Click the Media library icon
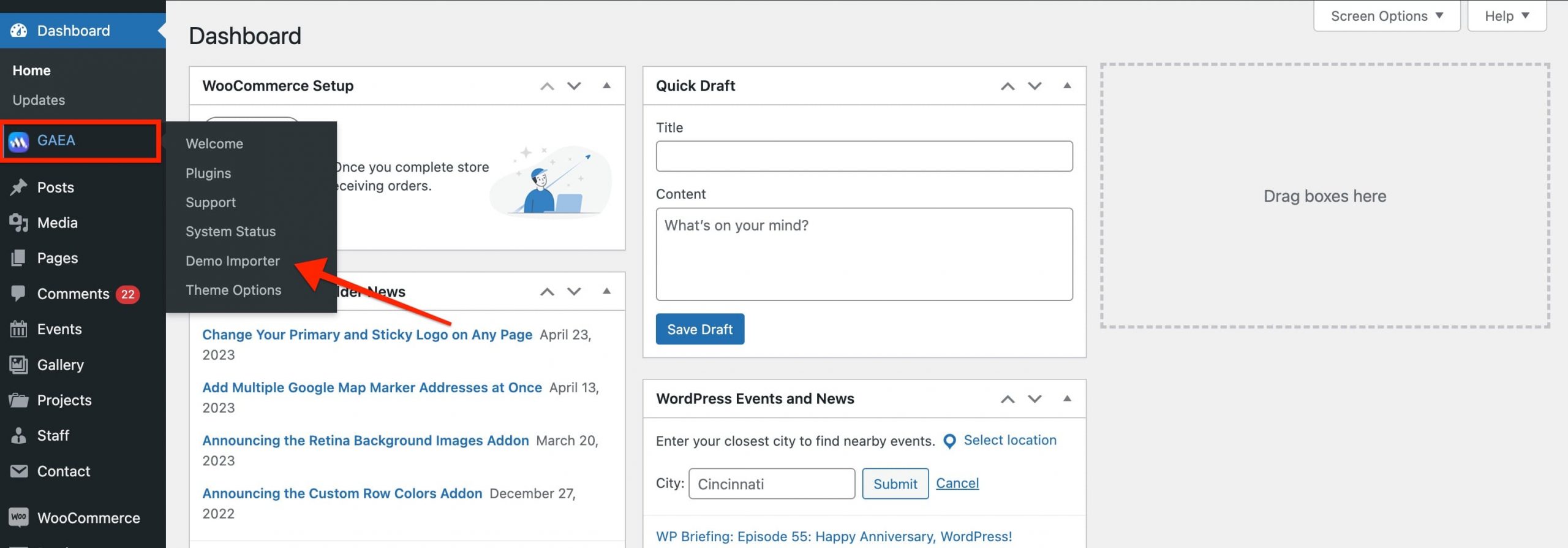 (19, 223)
